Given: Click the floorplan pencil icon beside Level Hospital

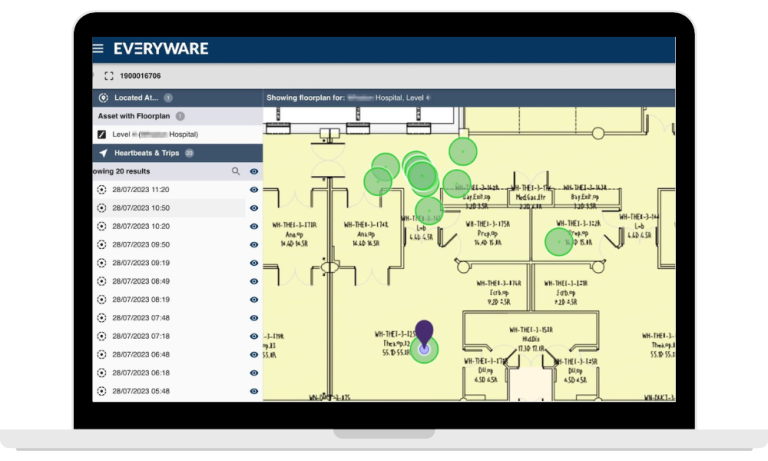Looking at the screenshot, I should (x=102, y=134).
